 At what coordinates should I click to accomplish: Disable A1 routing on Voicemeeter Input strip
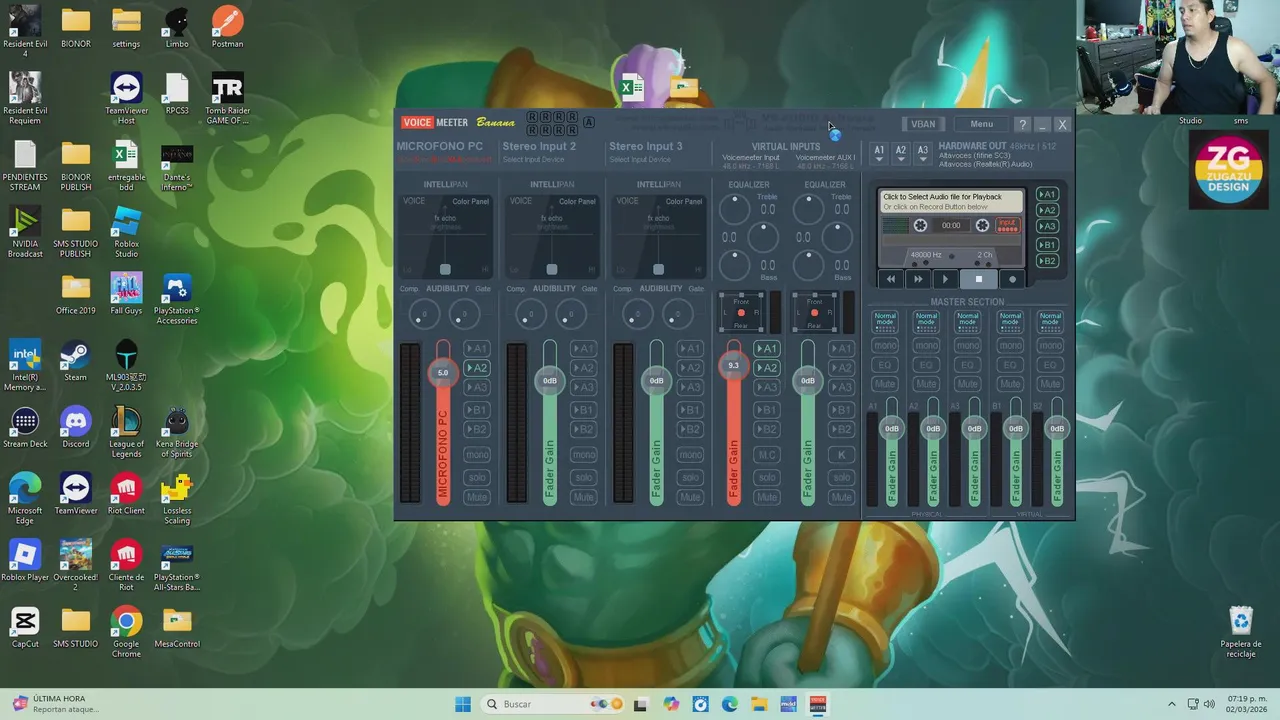(767, 349)
